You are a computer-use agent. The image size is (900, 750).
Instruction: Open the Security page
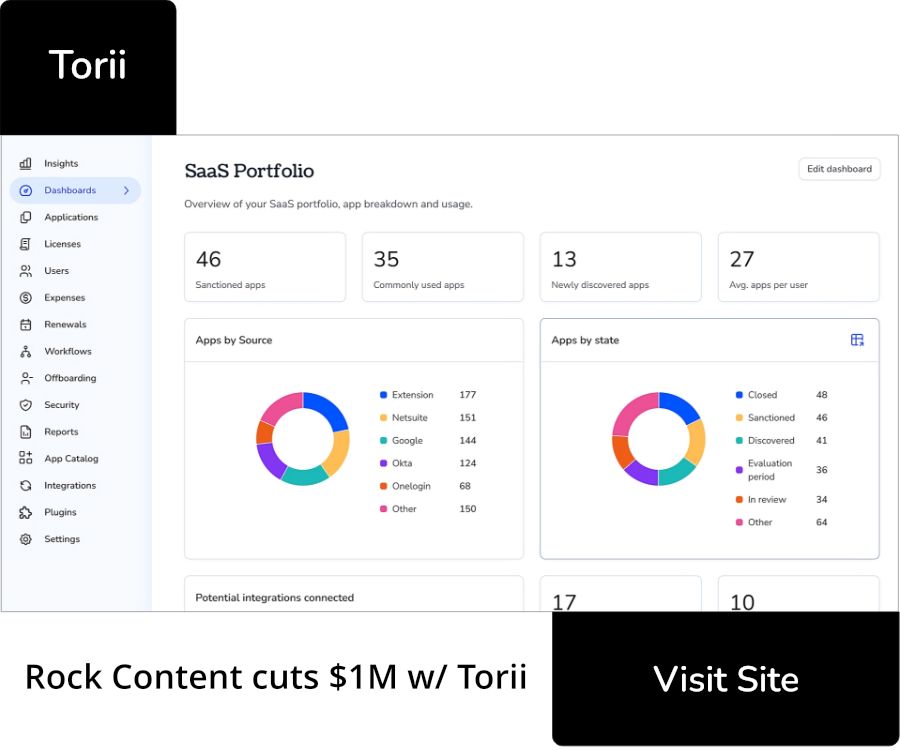point(75,405)
